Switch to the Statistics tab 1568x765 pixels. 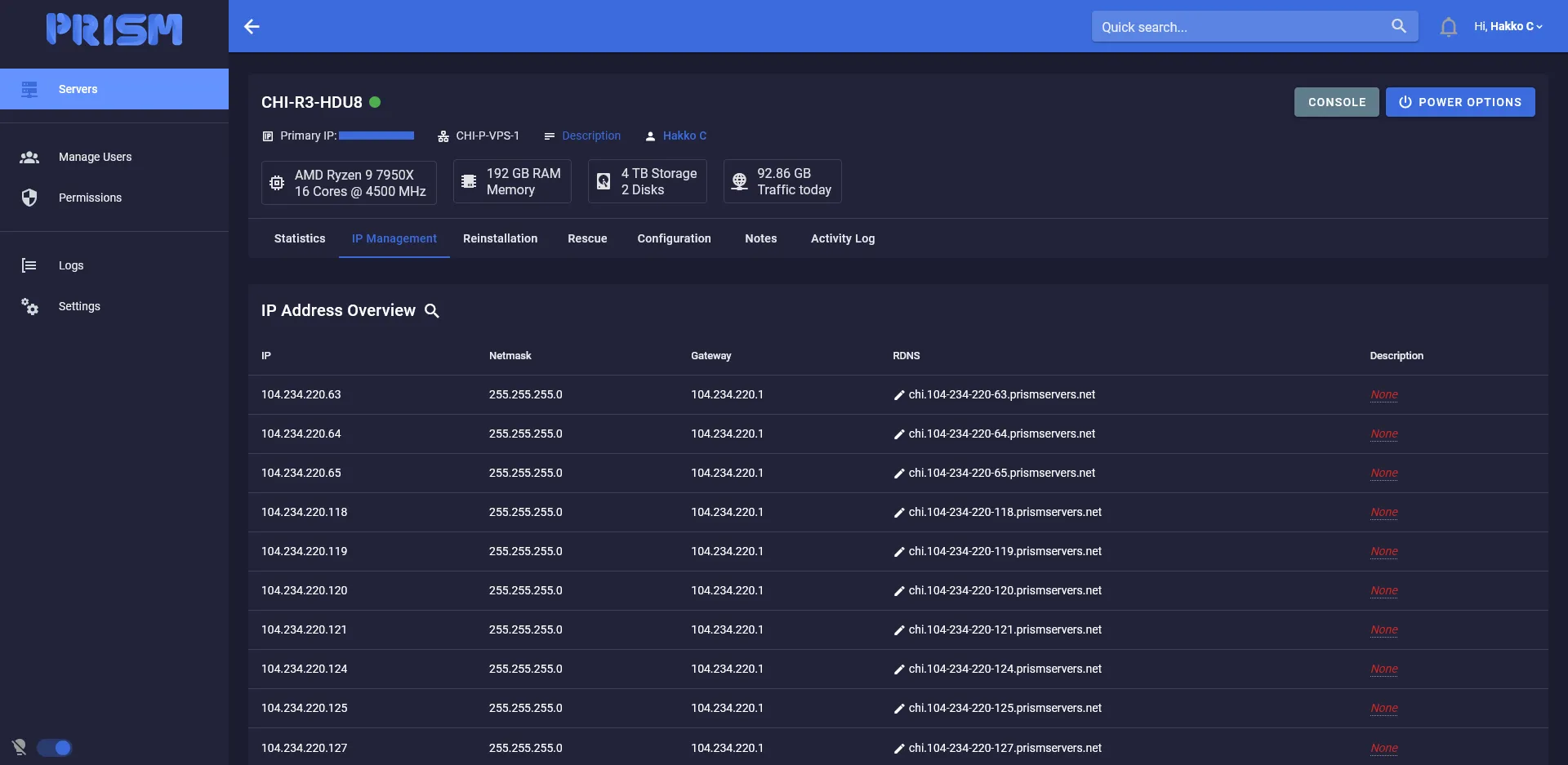click(300, 238)
